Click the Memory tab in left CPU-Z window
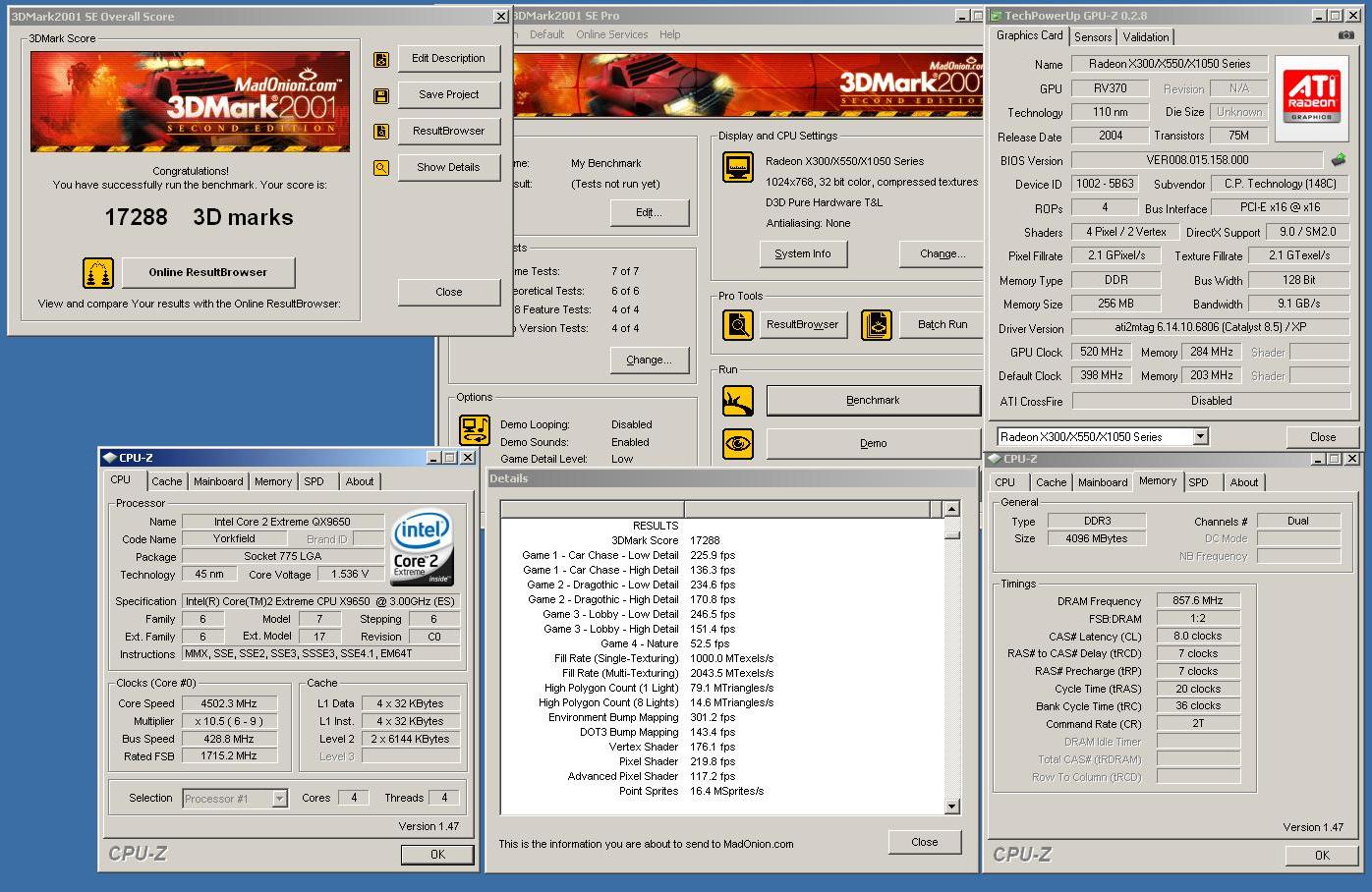The height and width of the screenshot is (892, 1372). pos(273,481)
